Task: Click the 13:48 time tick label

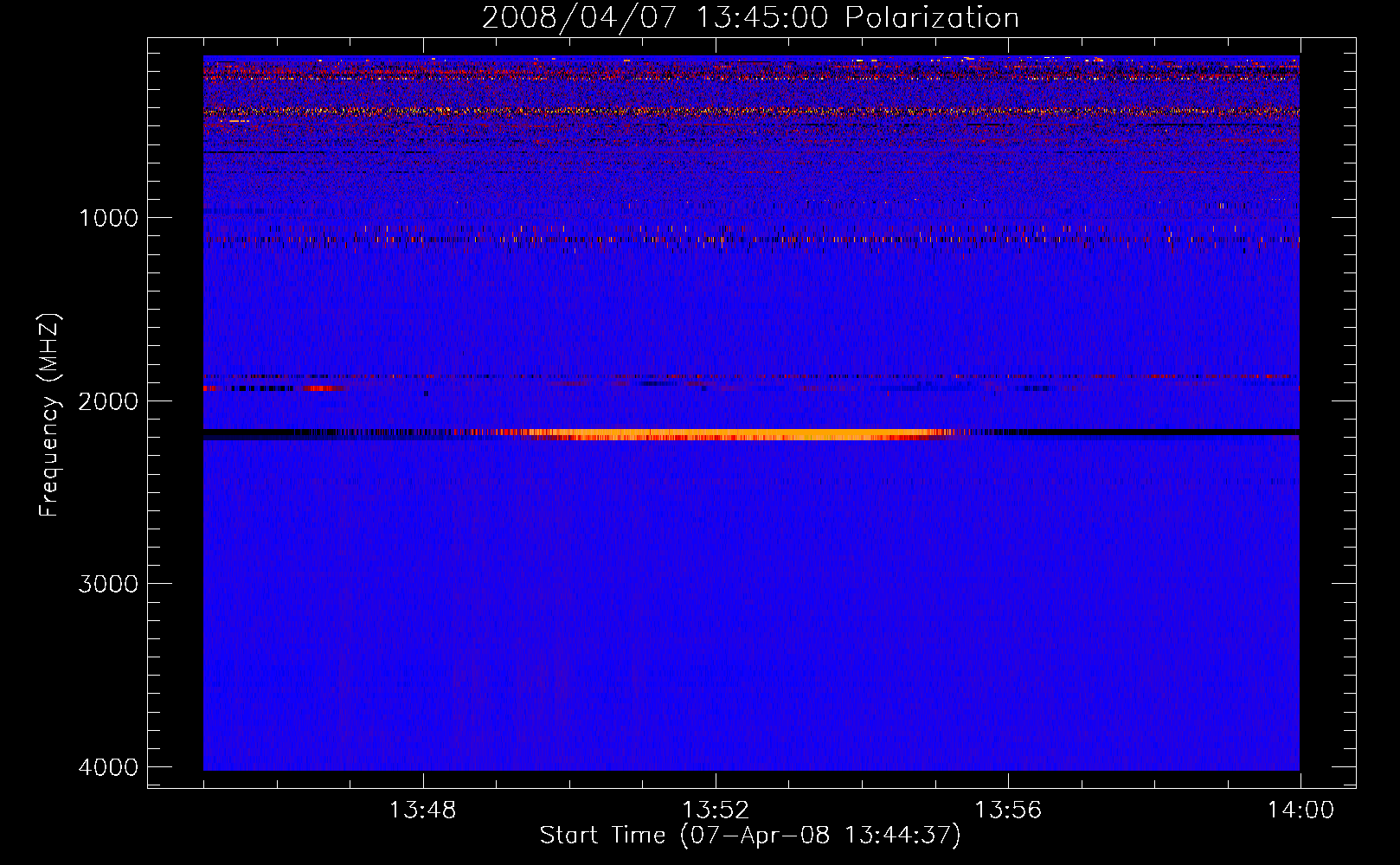Action: [422, 811]
